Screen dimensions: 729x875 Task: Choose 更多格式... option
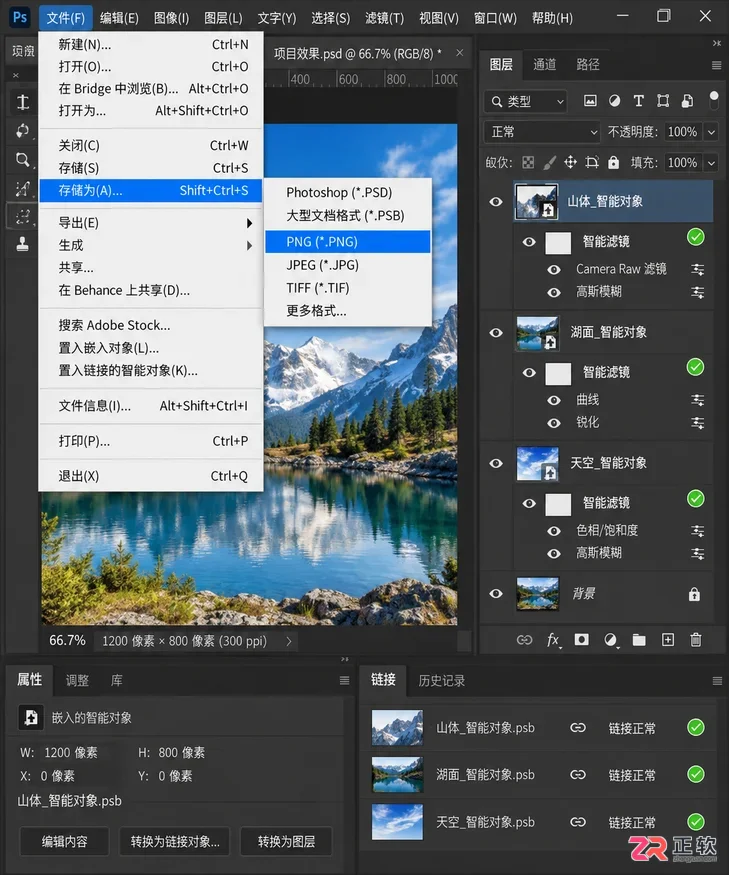click(348, 311)
